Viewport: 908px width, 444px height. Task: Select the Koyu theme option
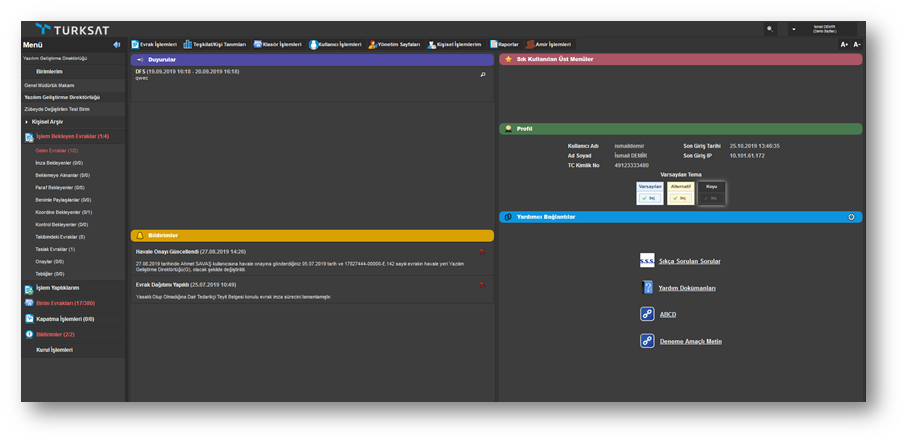click(712, 192)
